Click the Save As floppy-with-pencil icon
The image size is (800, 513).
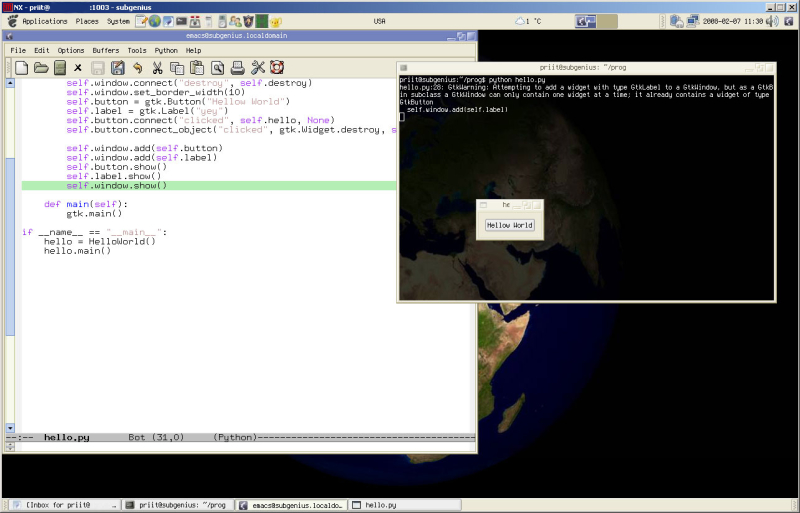[x=117, y=67]
